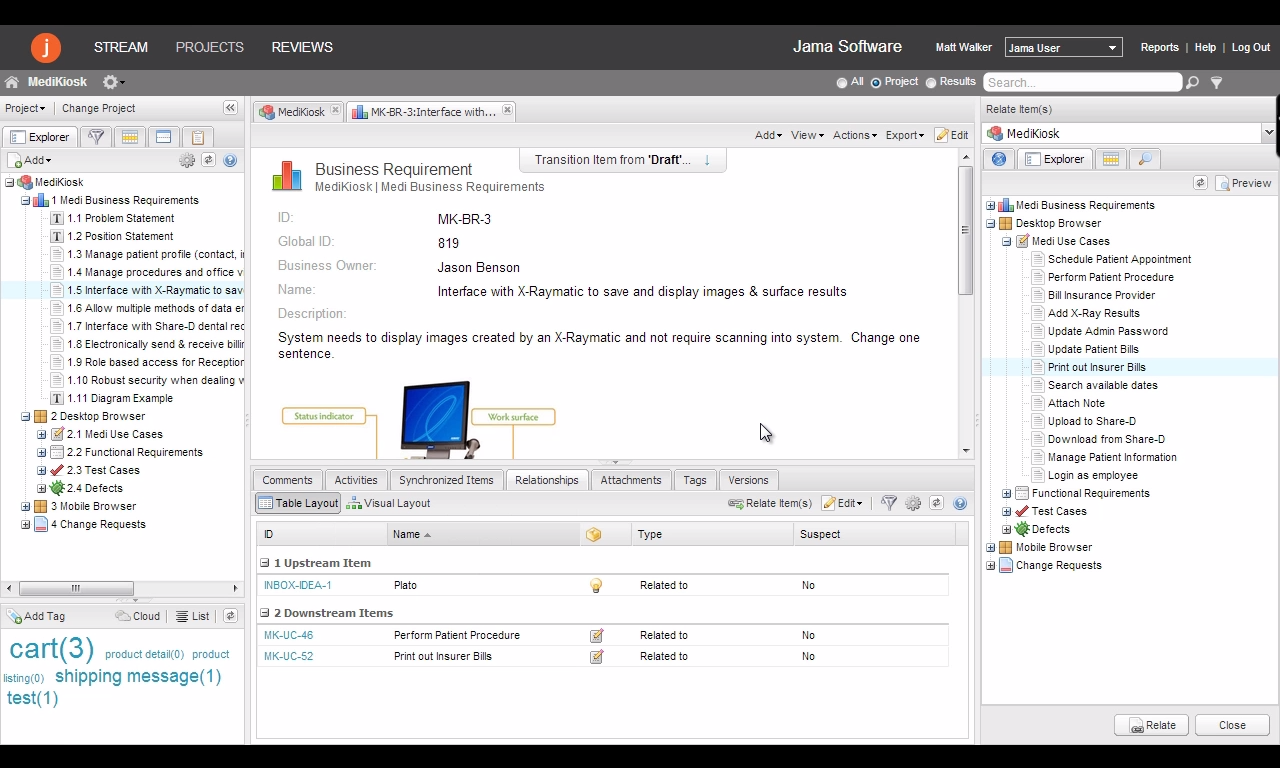The width and height of the screenshot is (1280, 768).
Task: Open the INBOX-IDEA-1 link
Action: [x=298, y=585]
